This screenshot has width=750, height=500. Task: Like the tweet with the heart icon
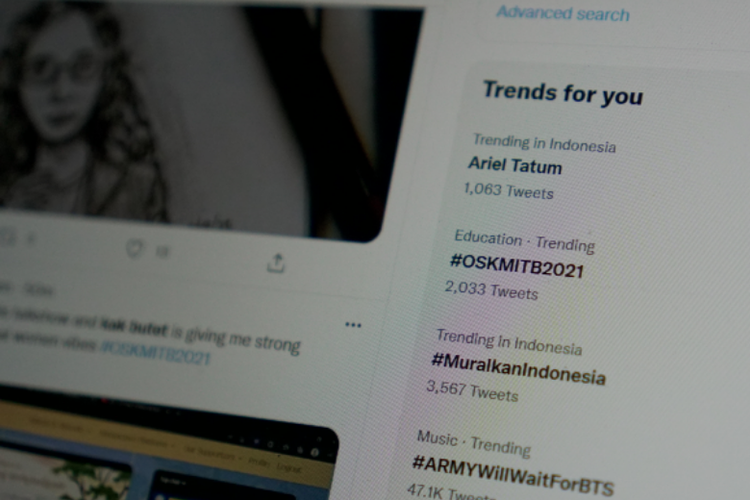(134, 249)
